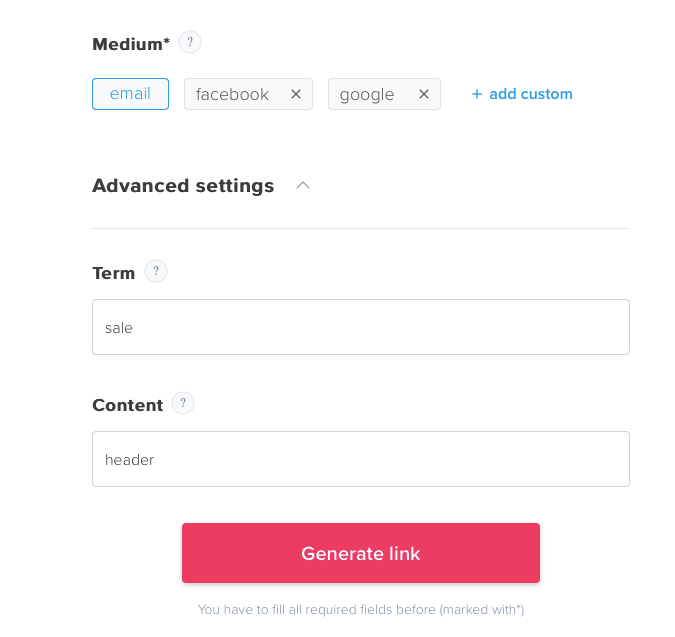Focus the Term input containing sale

(x=361, y=327)
